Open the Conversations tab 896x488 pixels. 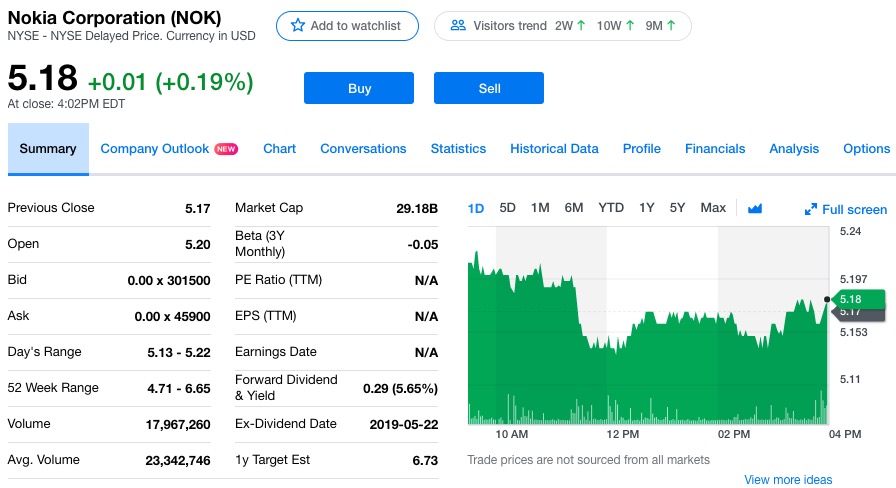(x=363, y=149)
